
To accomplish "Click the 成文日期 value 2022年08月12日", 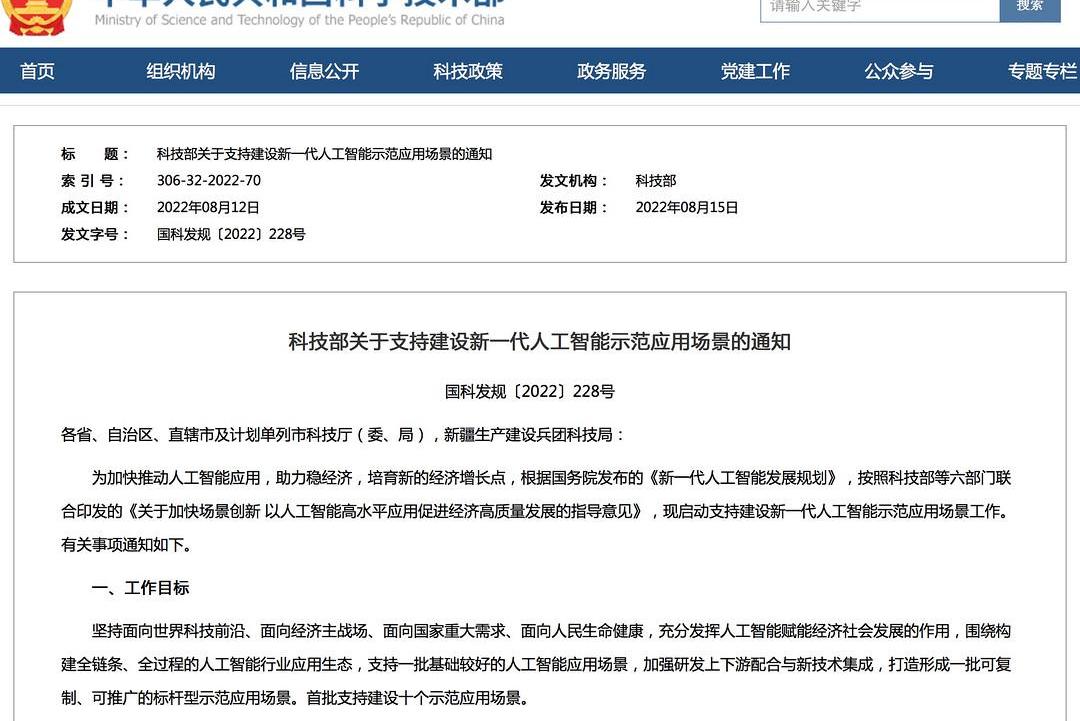I will [208, 208].
